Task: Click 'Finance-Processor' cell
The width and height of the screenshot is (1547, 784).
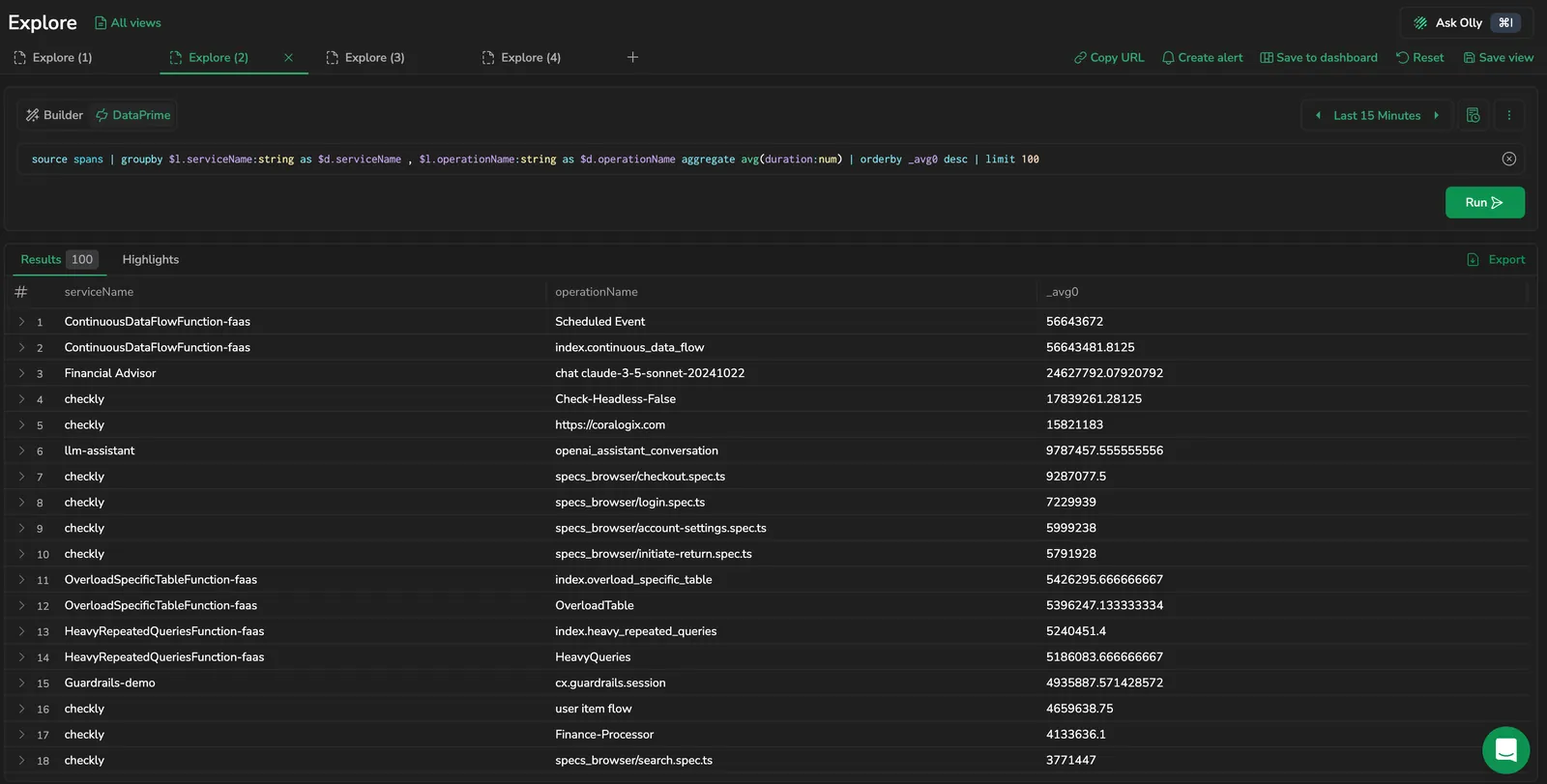Action: pyautogui.click(x=604, y=735)
